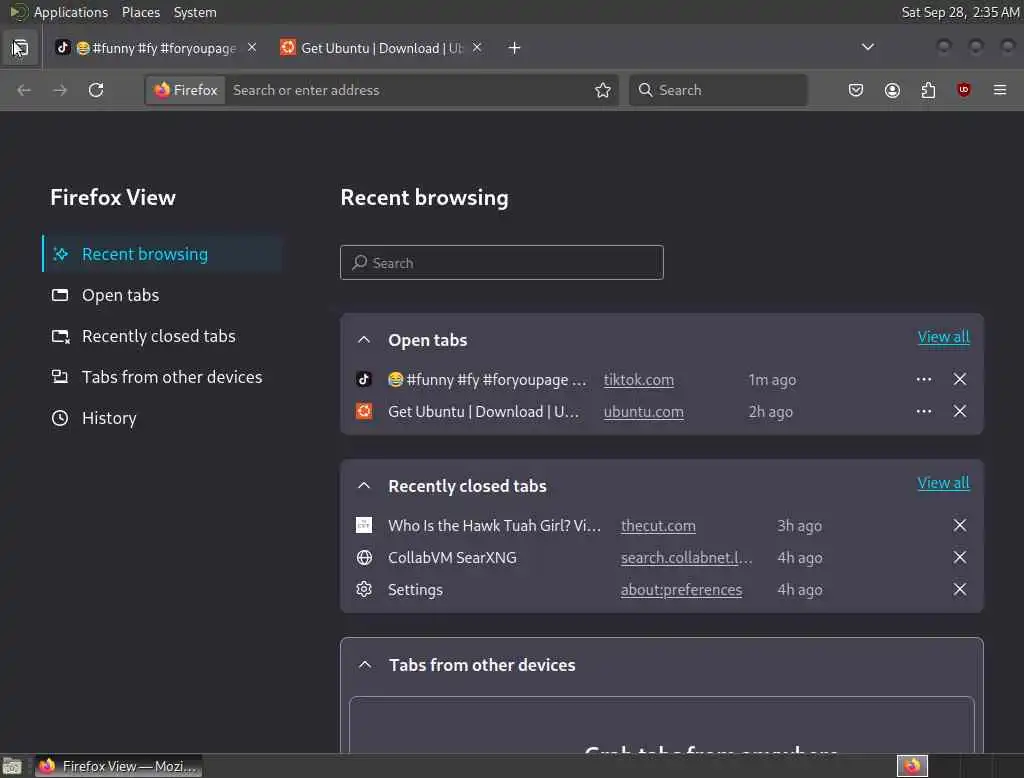Open the Applications menu in top panel
This screenshot has width=1024, height=778.
coord(71,12)
